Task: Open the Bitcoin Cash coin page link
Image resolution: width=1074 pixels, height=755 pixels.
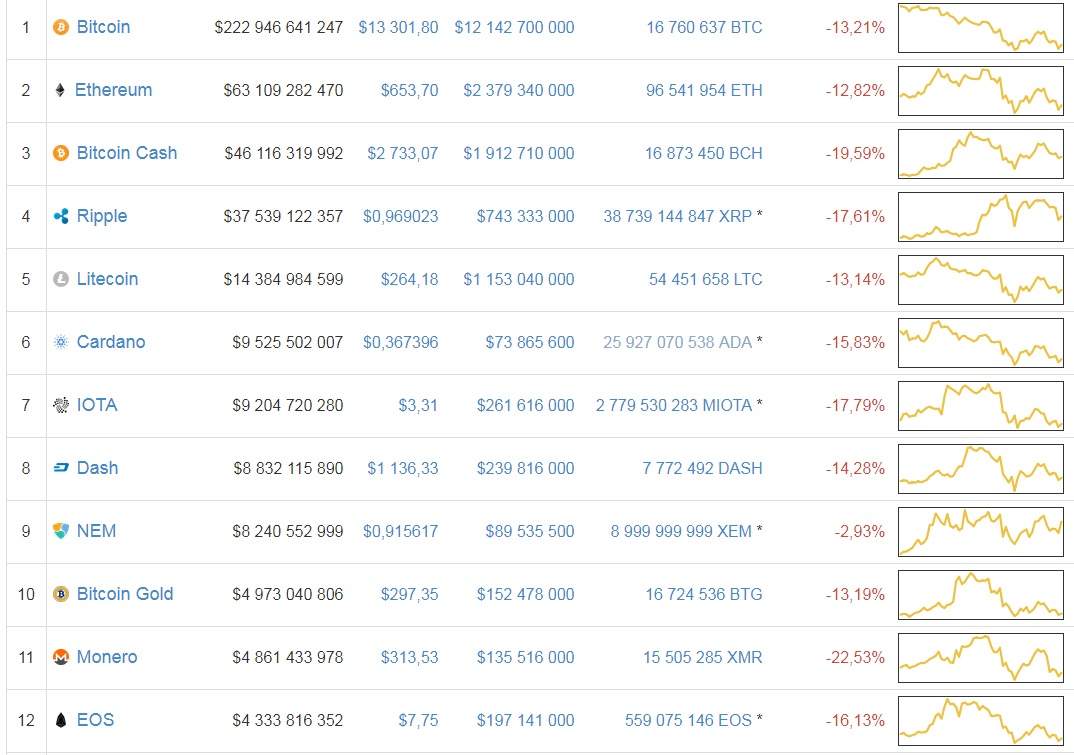Action: click(126, 153)
